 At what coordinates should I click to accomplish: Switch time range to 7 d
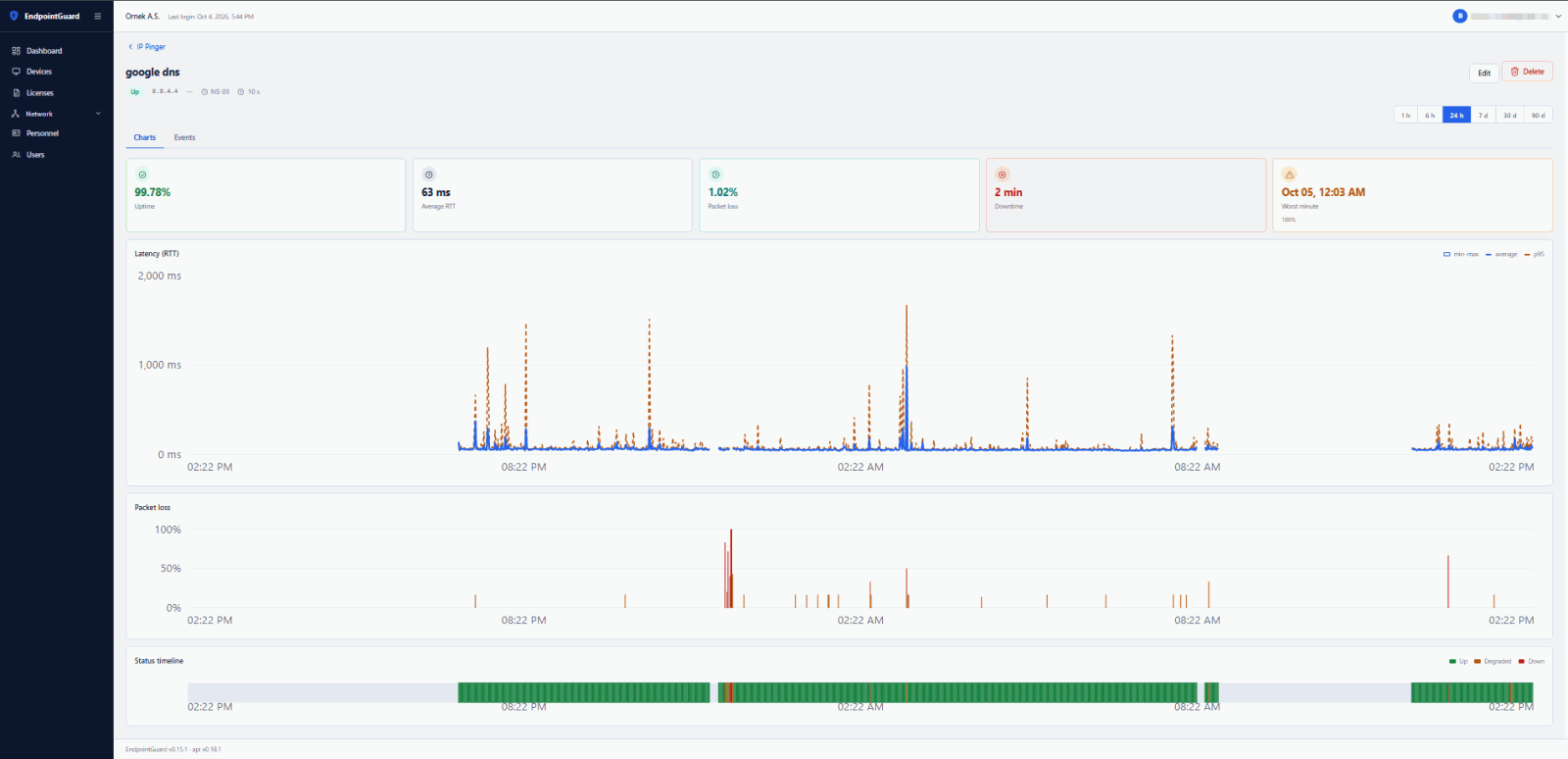pos(1484,116)
